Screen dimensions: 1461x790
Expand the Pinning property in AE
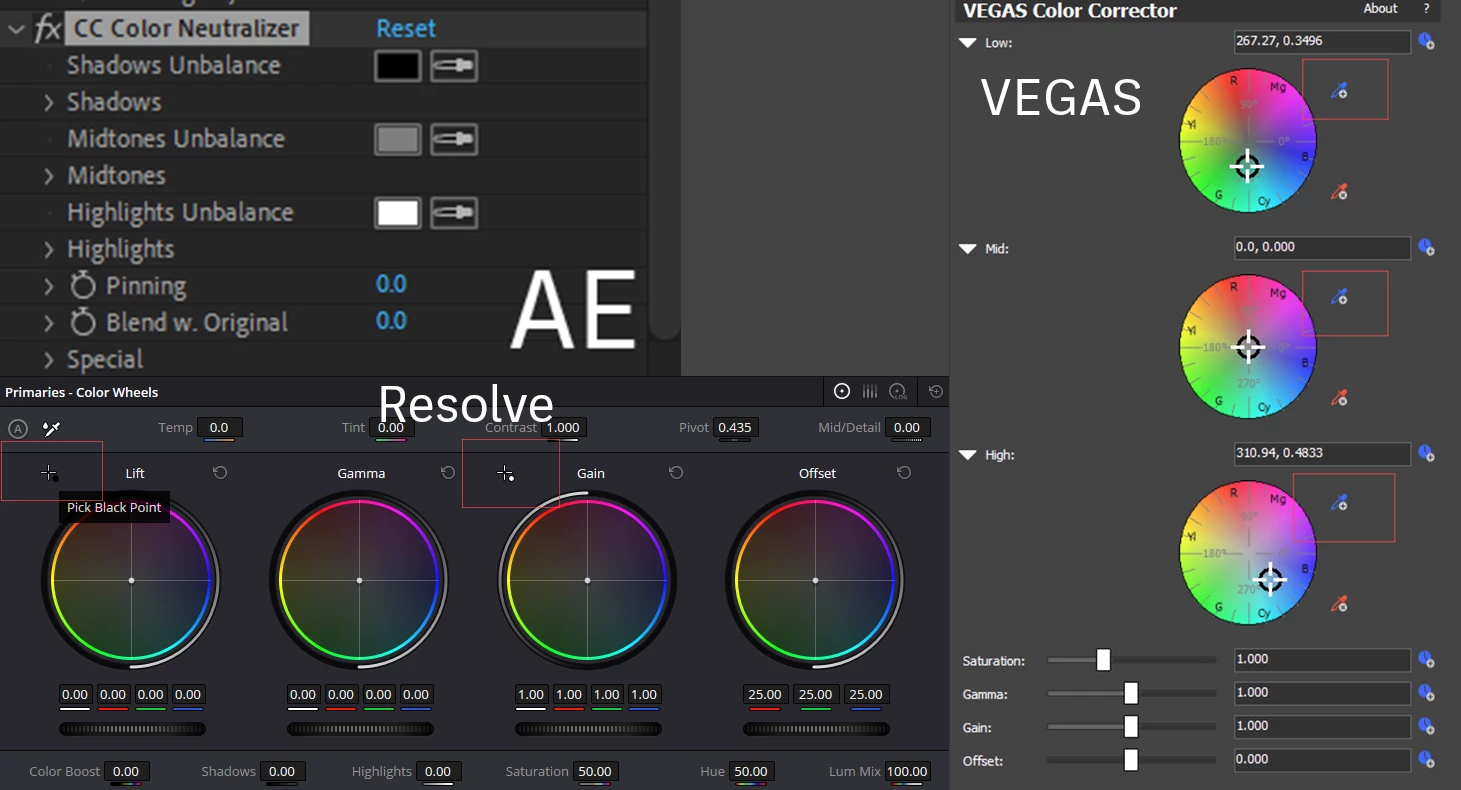pos(49,286)
